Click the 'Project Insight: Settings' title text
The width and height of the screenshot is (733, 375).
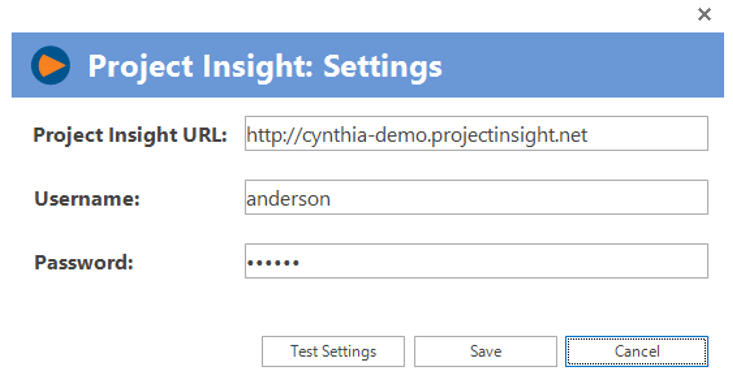click(x=265, y=66)
